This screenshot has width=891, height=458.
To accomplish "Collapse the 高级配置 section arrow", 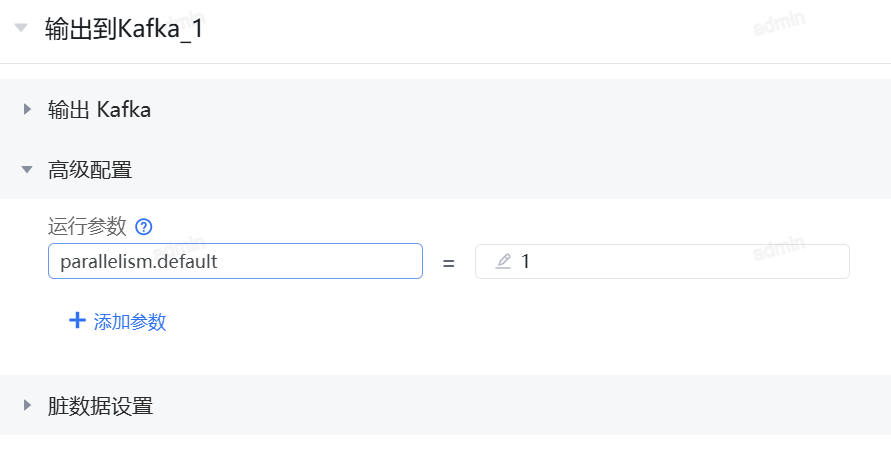I will (27, 170).
